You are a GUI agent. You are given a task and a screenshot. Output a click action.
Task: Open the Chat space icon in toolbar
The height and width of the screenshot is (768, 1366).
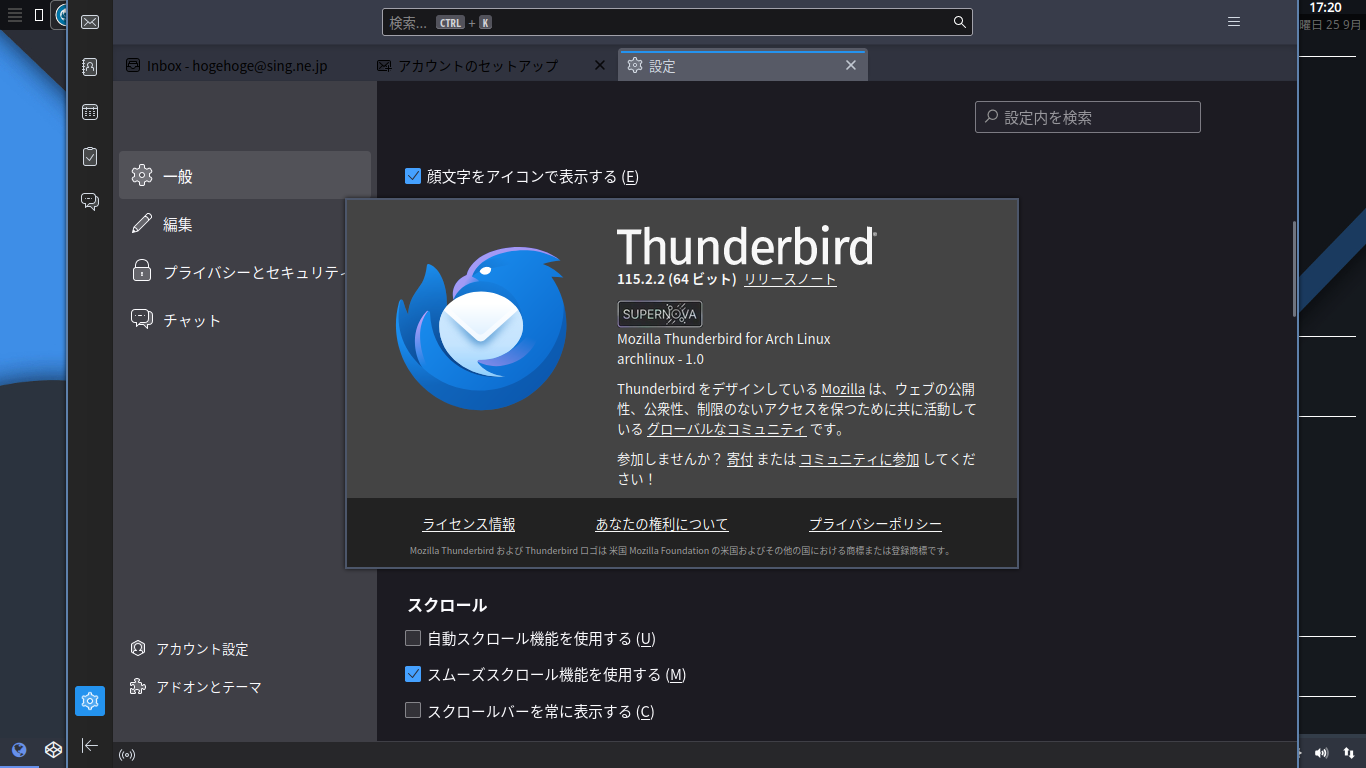[90, 201]
